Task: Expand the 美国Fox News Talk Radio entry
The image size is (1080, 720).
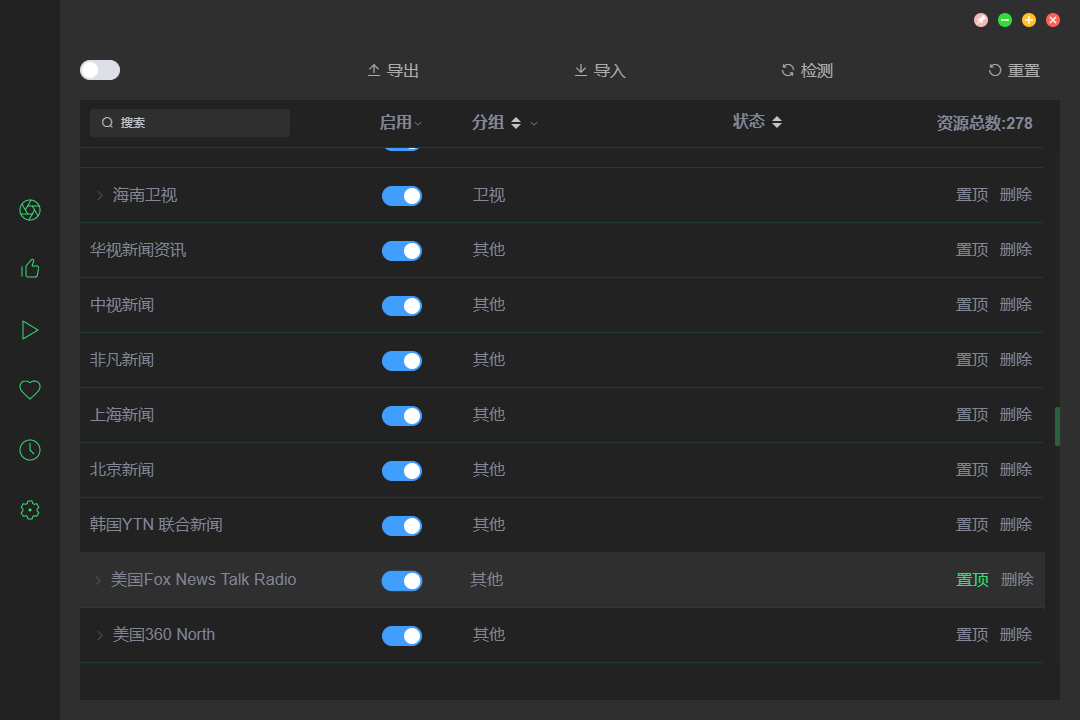Action: [97, 579]
